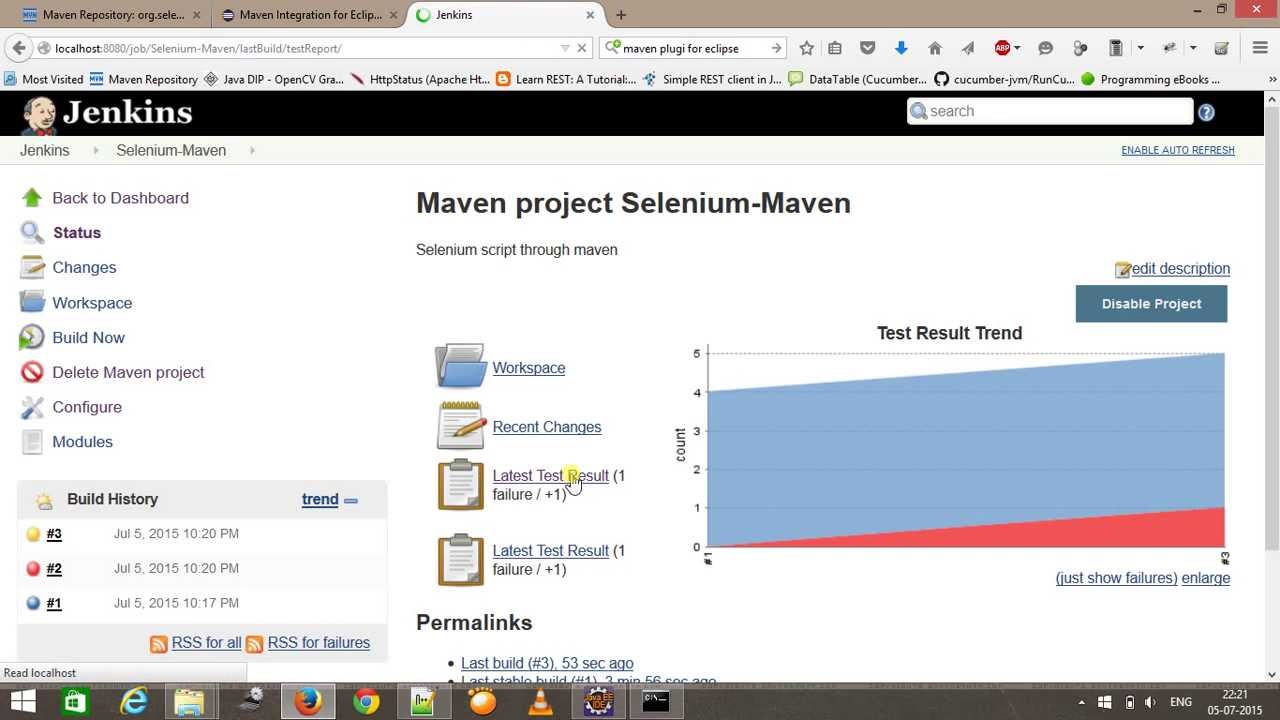
Task: Click the enlarge chart link
Action: click(1206, 579)
